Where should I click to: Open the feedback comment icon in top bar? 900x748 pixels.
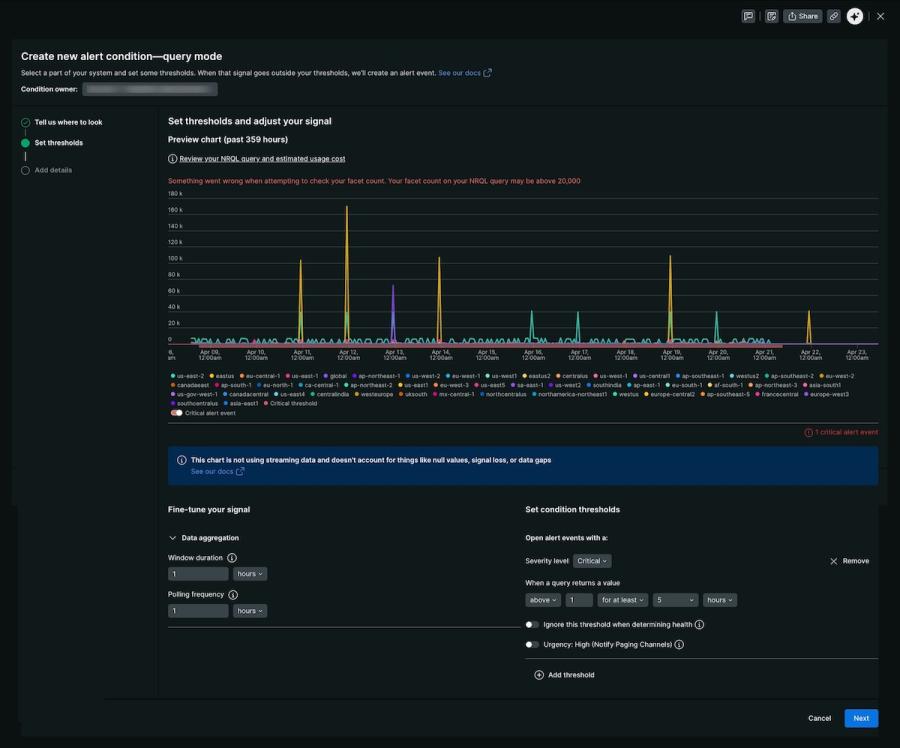tap(748, 16)
